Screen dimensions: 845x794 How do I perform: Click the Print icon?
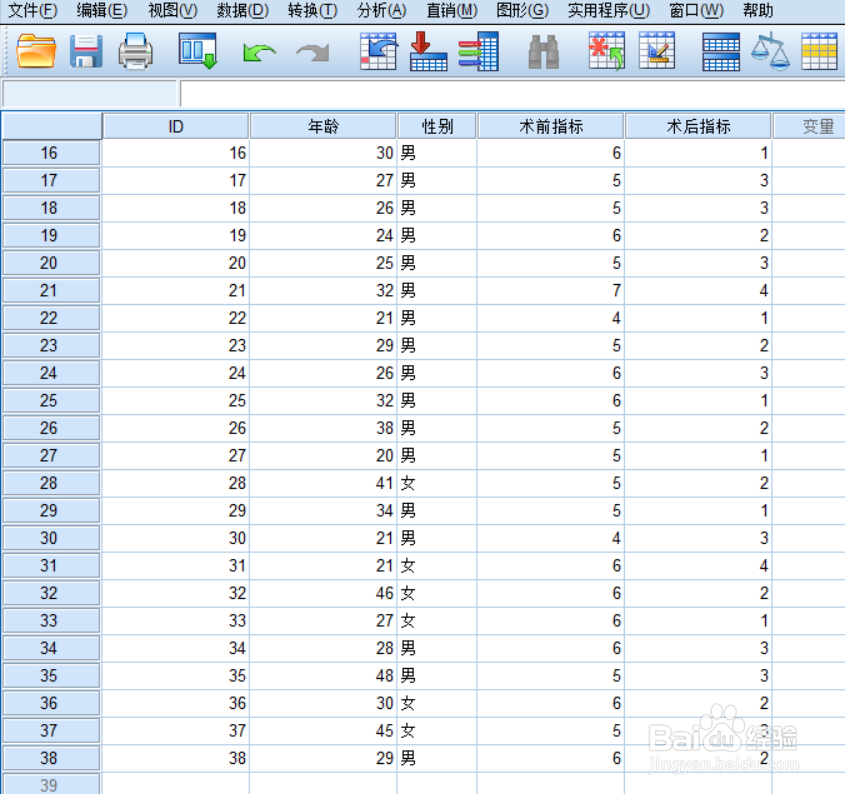135,52
